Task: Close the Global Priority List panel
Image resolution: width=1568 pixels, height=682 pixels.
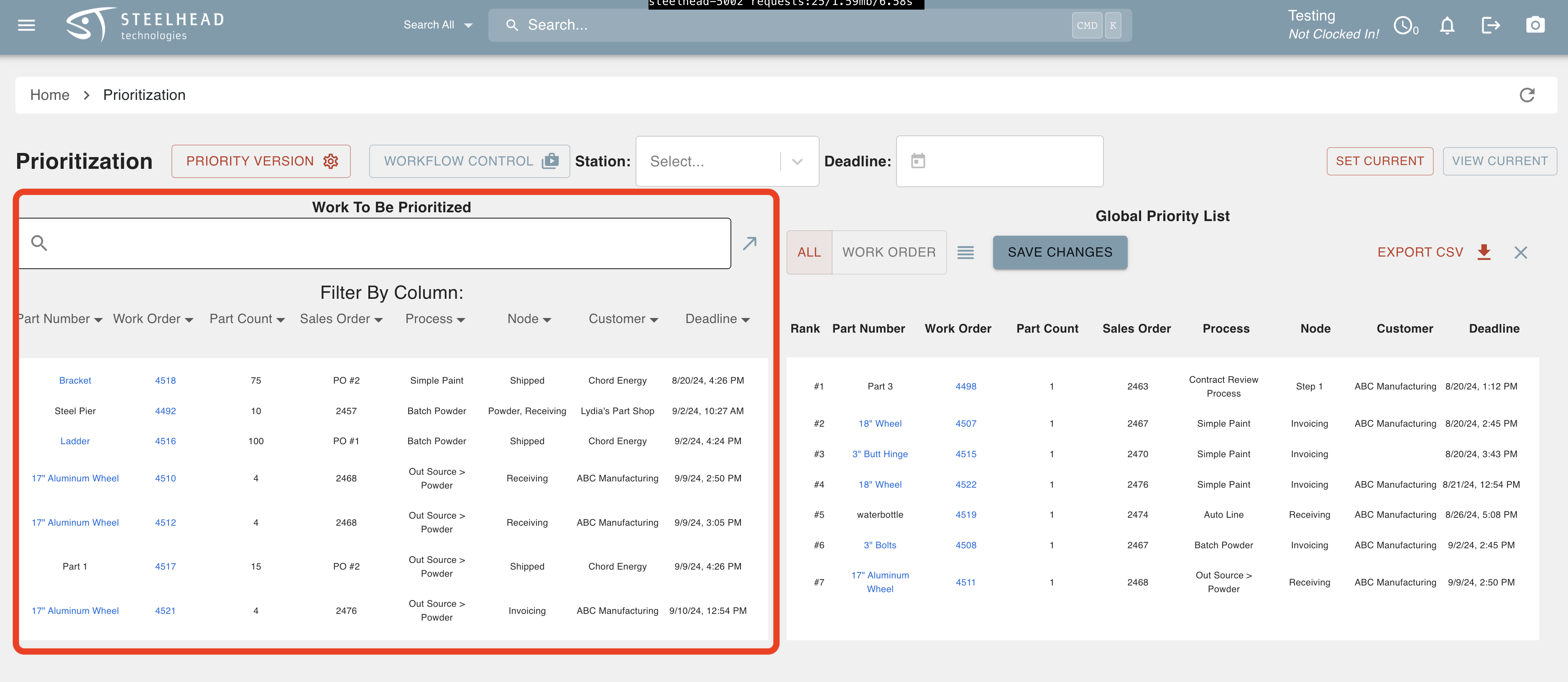Action: [x=1520, y=252]
